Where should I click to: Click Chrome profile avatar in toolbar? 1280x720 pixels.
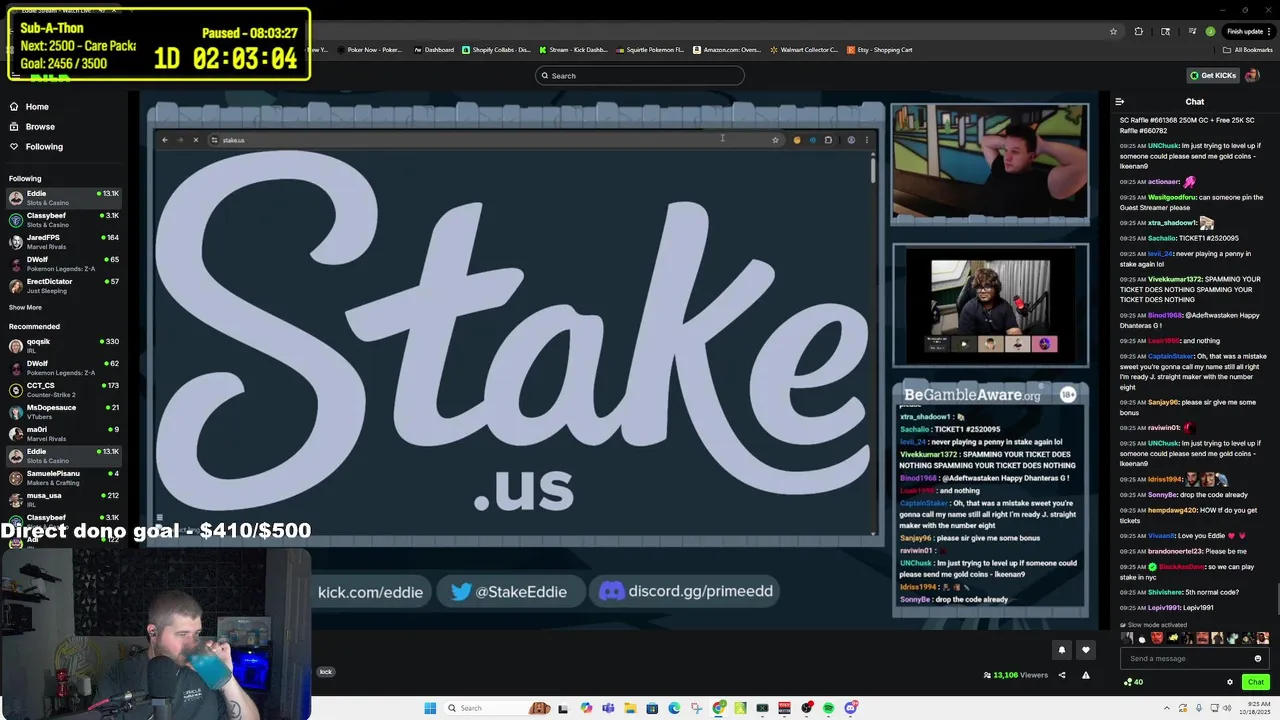1211,31
